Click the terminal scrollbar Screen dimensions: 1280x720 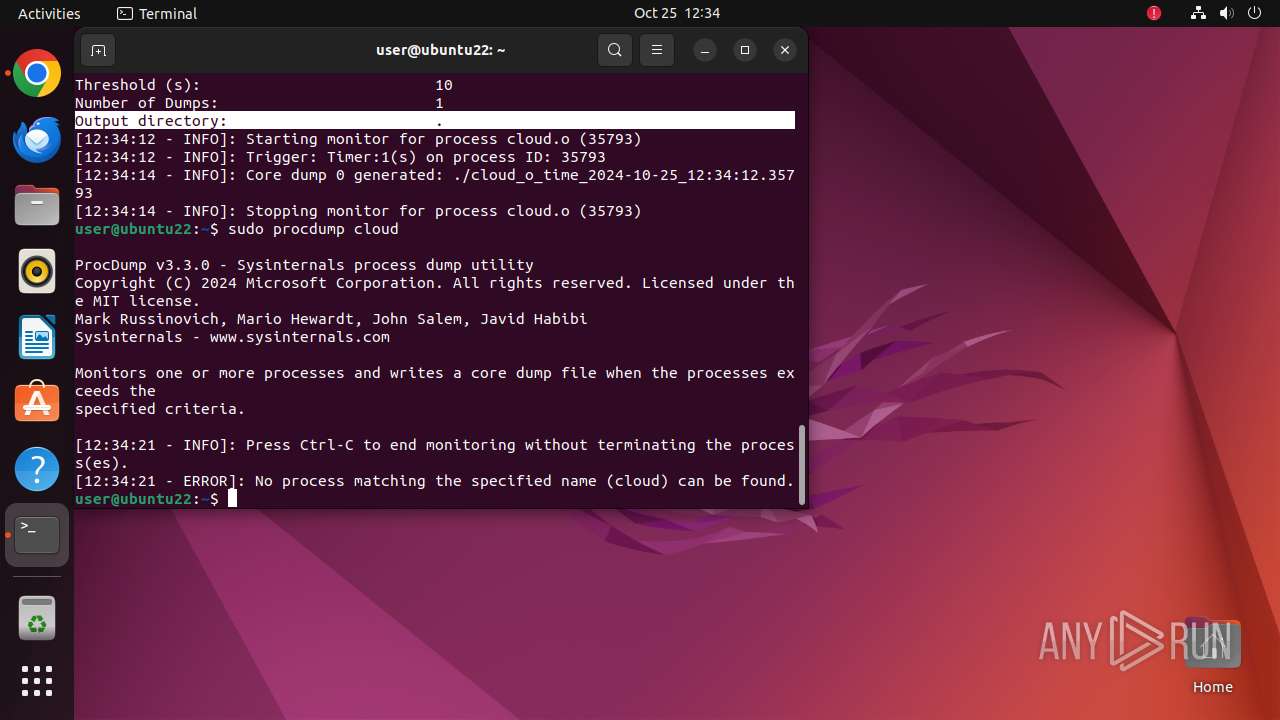(x=801, y=465)
